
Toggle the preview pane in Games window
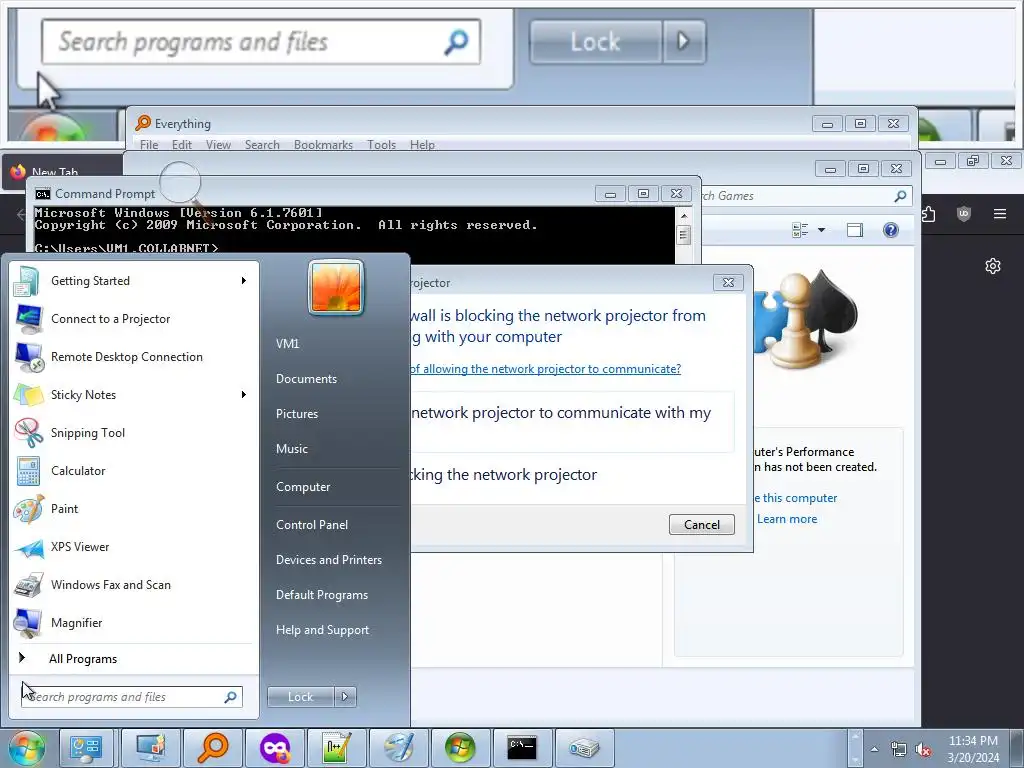point(855,230)
